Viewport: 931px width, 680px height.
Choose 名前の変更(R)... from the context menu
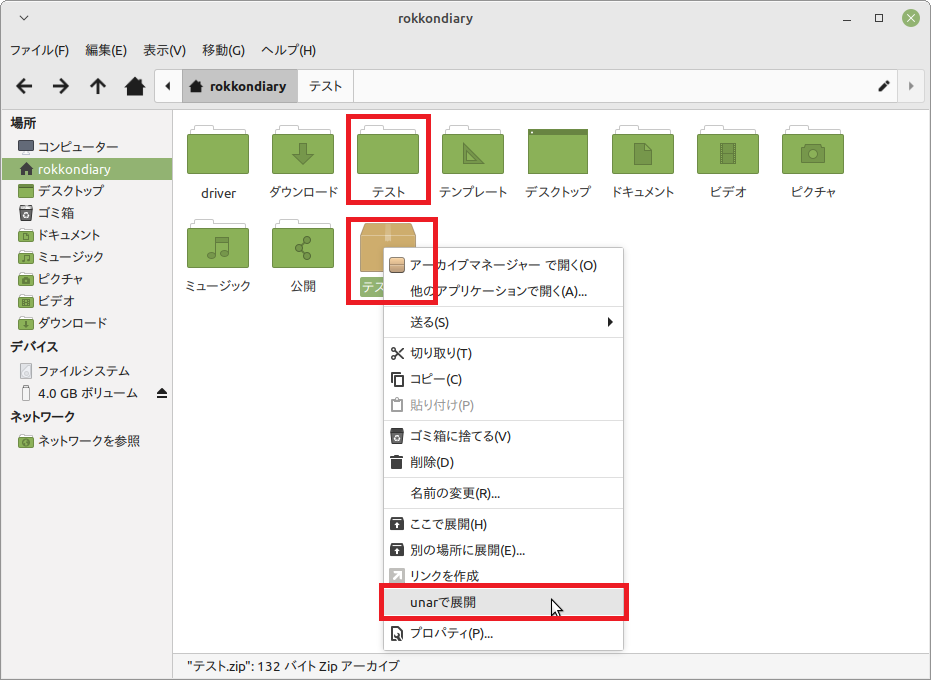coord(504,494)
